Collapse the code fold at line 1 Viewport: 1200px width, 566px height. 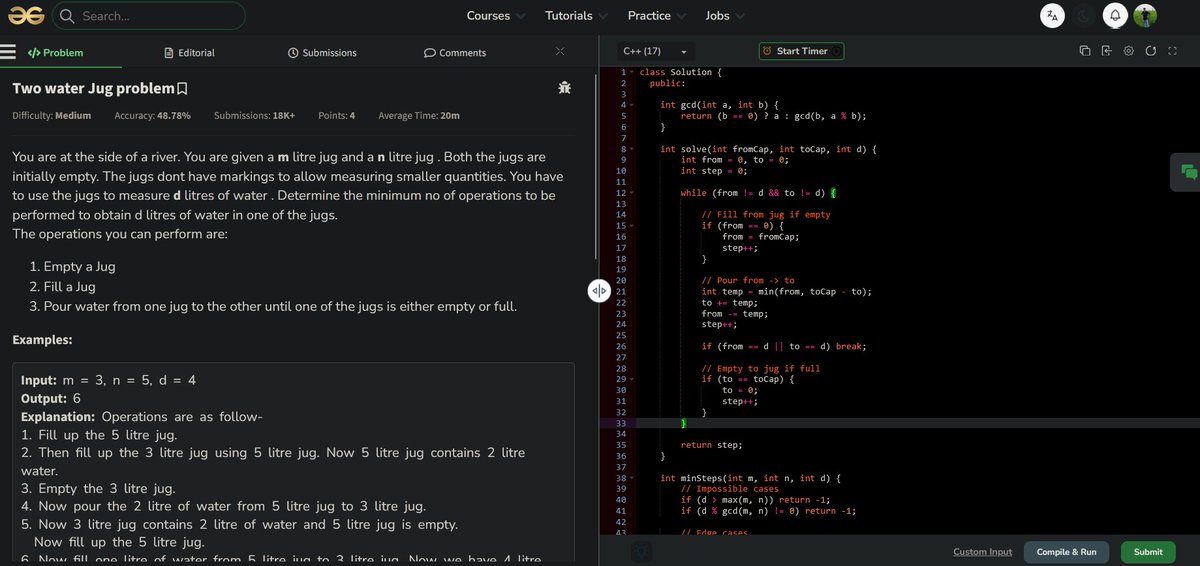(632, 72)
